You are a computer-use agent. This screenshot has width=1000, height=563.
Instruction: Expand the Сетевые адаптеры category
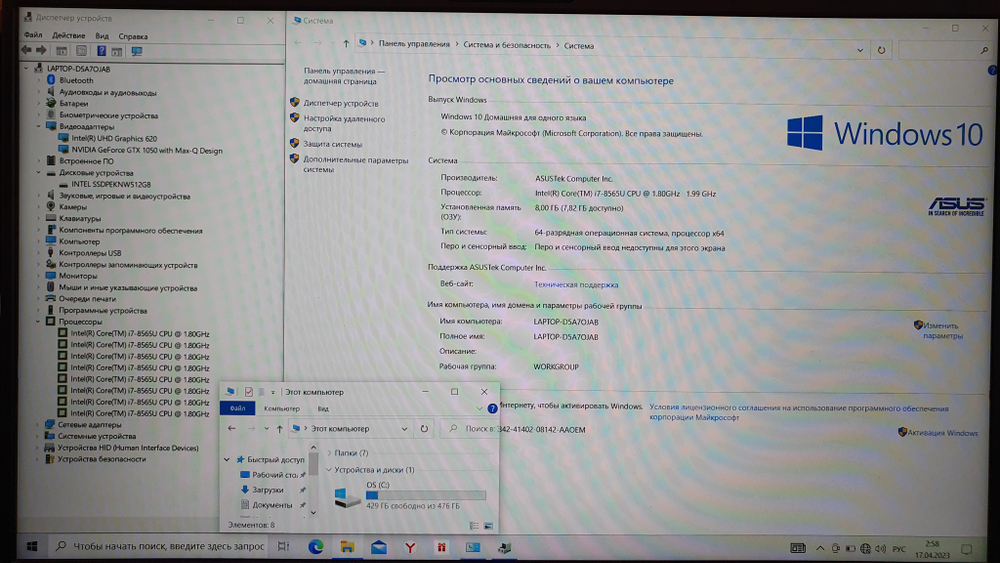click(38, 425)
